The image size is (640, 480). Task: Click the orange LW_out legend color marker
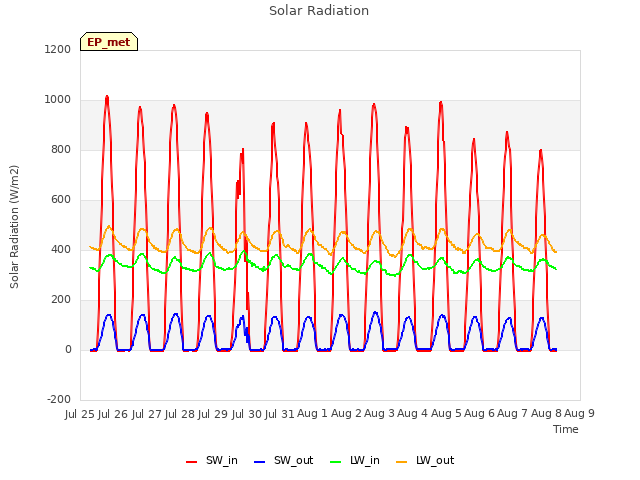click(x=402, y=462)
